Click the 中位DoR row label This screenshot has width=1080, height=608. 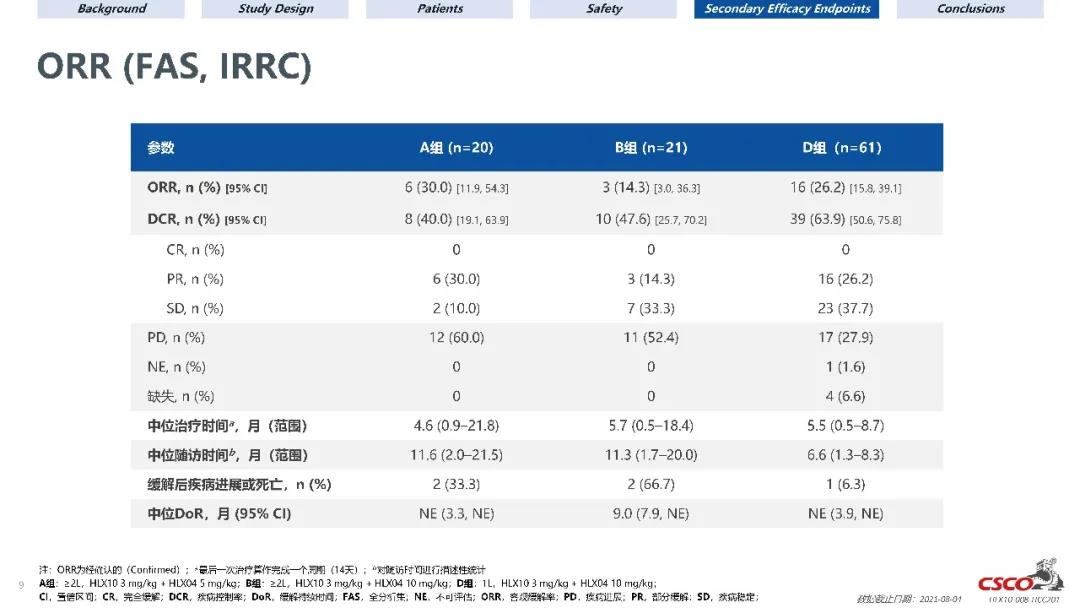[219, 514]
